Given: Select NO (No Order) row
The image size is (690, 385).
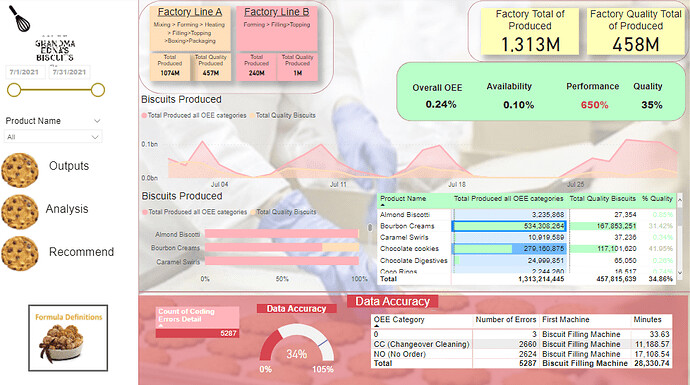Looking at the screenshot, I should pos(521,354).
